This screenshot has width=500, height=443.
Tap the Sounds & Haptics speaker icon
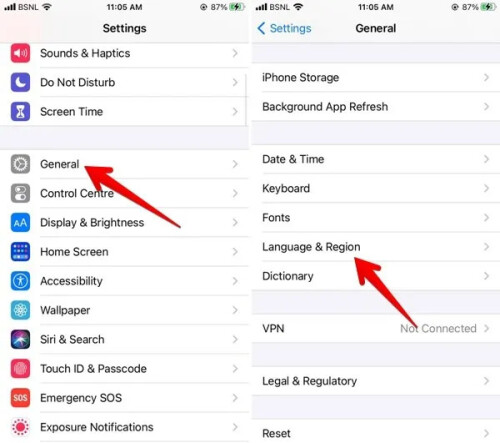tap(20, 53)
